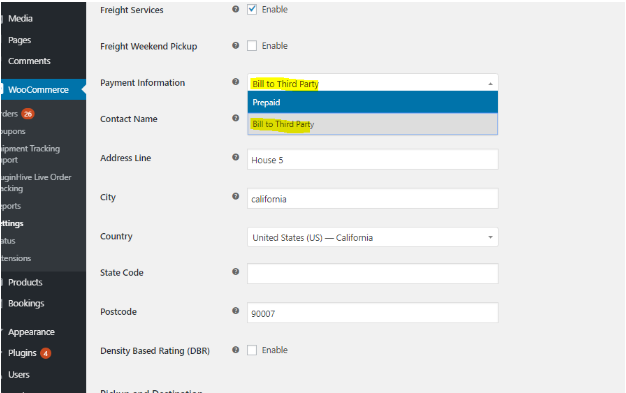Open Plugins in sidebar
The width and height of the screenshot is (626, 393).
coord(22,353)
